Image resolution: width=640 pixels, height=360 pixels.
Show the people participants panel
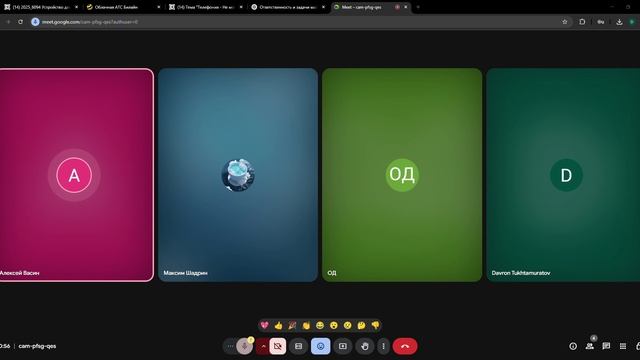click(589, 346)
